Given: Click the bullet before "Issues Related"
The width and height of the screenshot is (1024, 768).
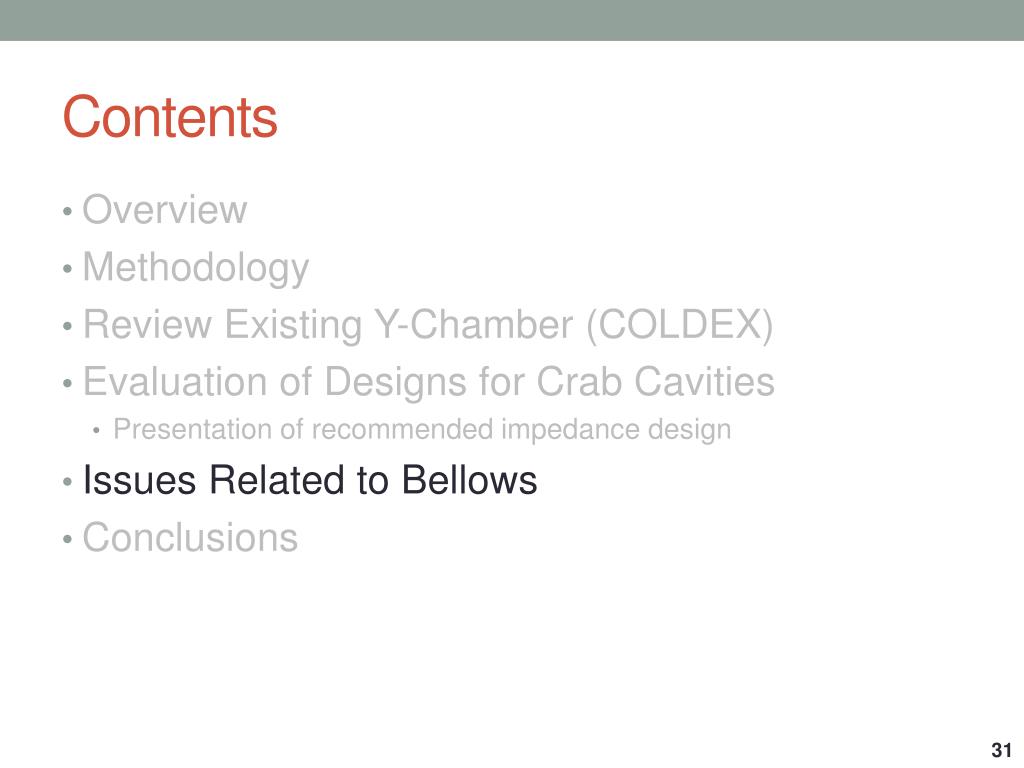Looking at the screenshot, I should [x=67, y=483].
